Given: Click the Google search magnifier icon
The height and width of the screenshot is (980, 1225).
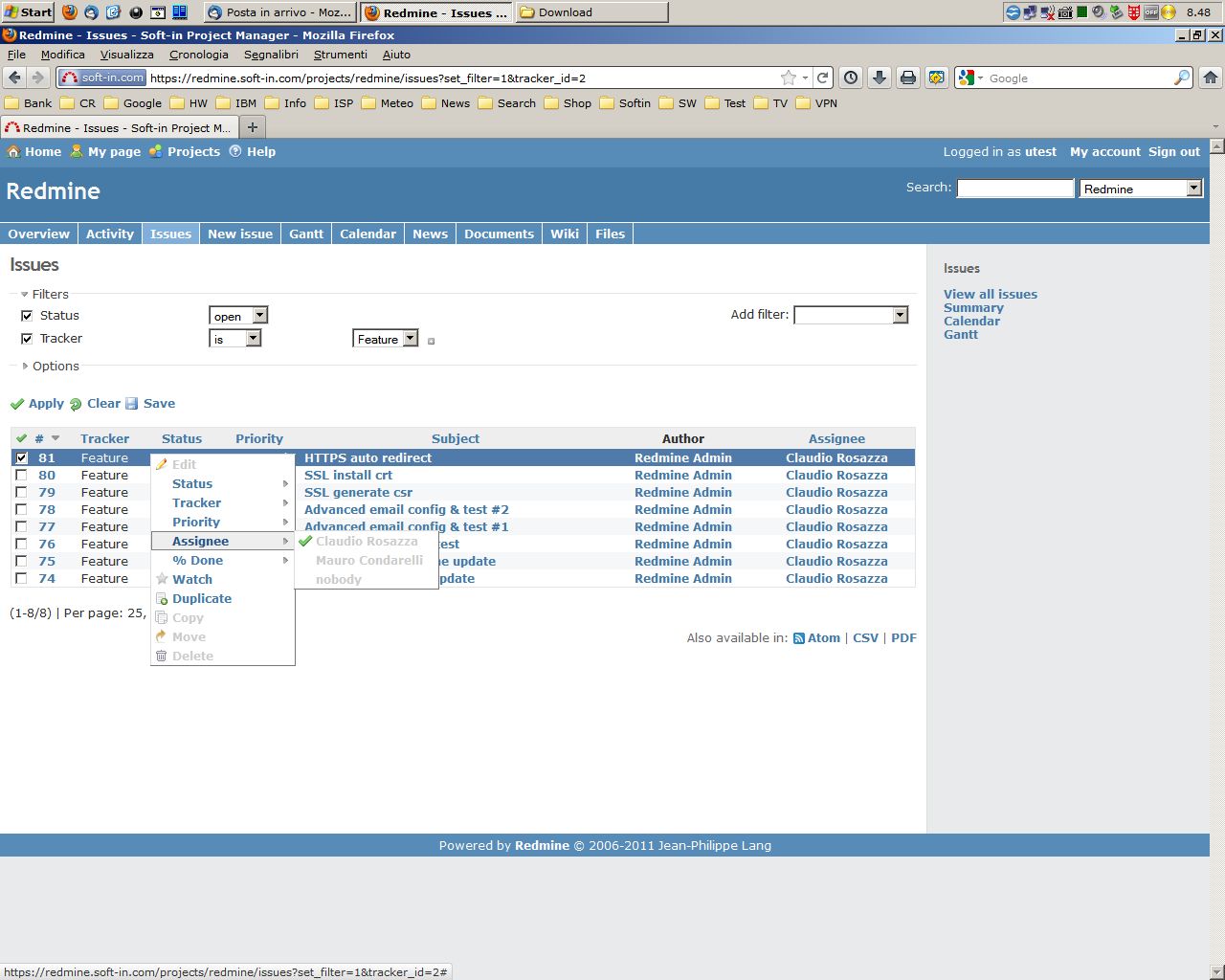Looking at the screenshot, I should (1182, 78).
